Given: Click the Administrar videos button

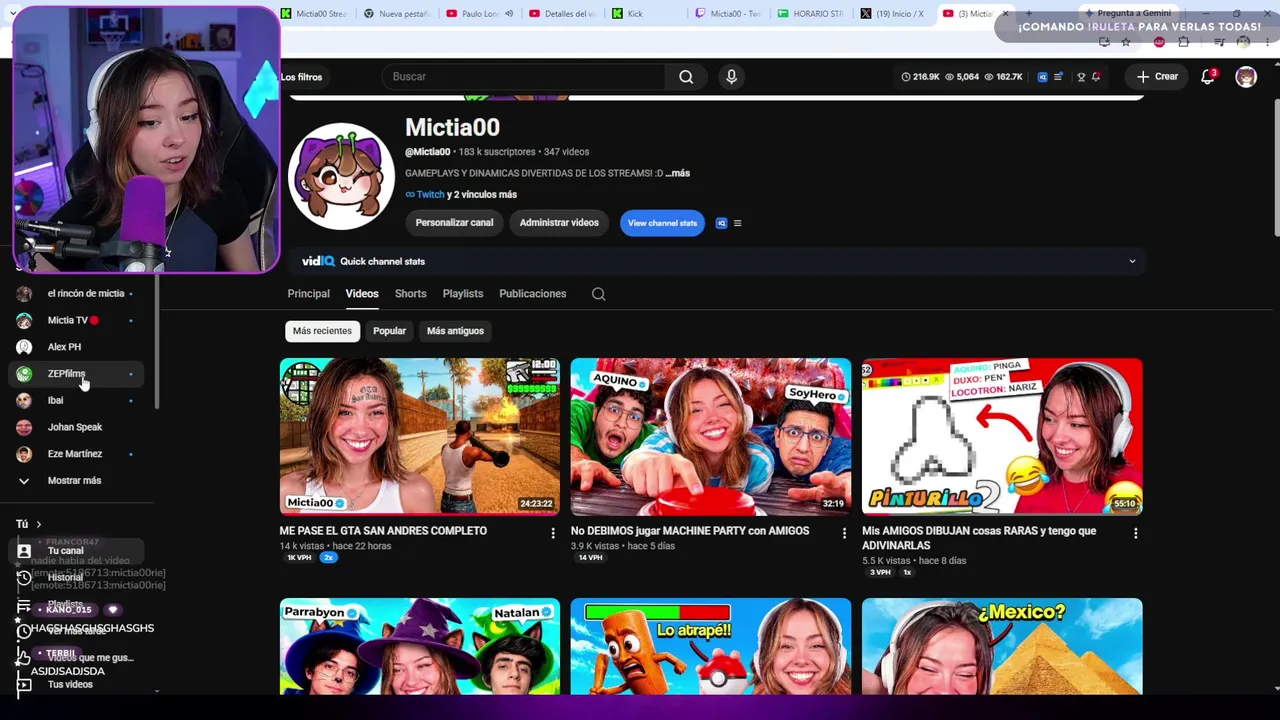Looking at the screenshot, I should (559, 223).
